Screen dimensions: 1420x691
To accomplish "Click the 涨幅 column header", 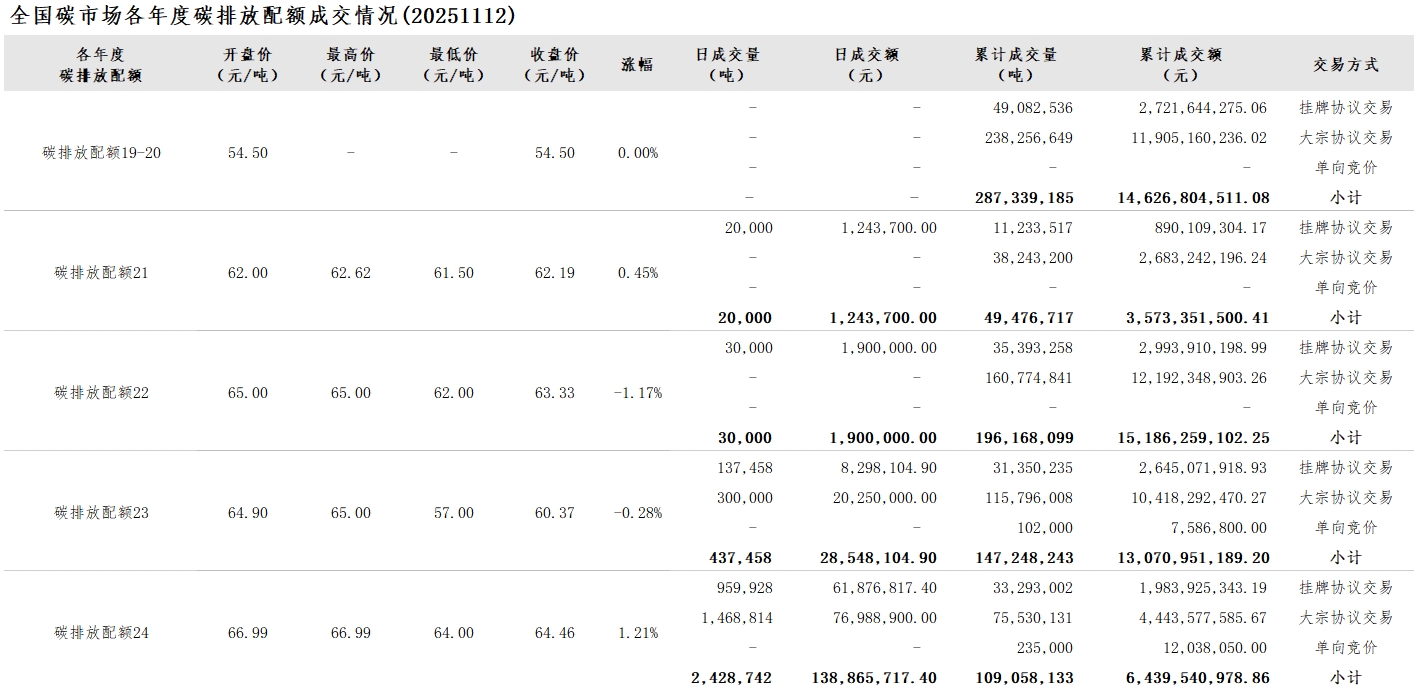I will coord(637,64).
